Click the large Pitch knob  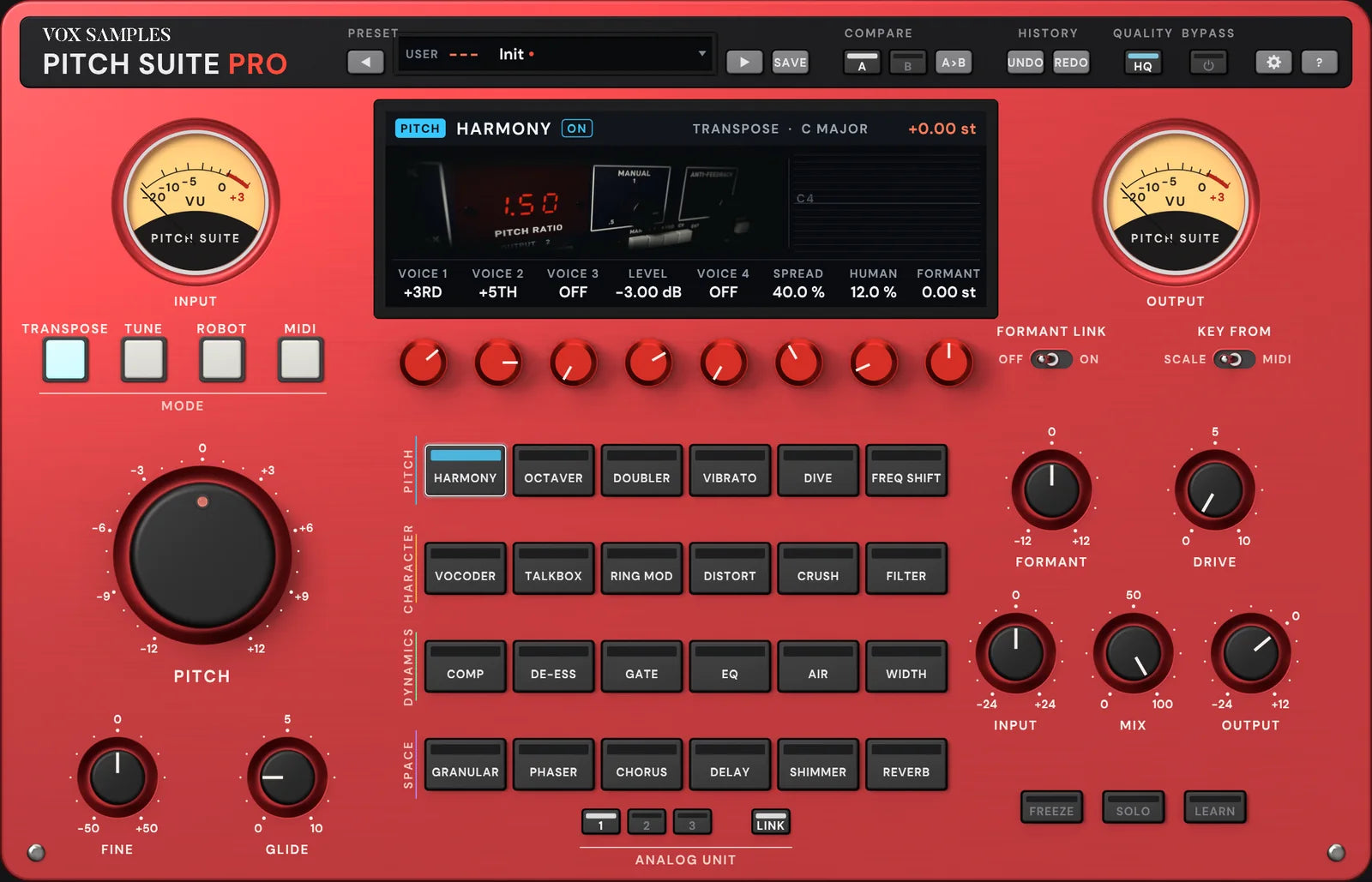click(x=202, y=555)
